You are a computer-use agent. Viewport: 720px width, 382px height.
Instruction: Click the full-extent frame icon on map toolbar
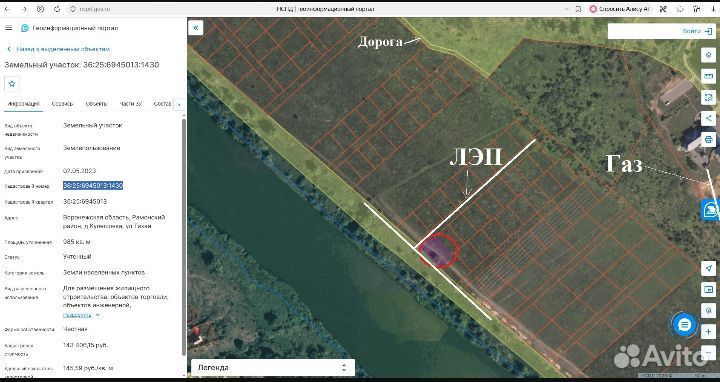(709, 97)
